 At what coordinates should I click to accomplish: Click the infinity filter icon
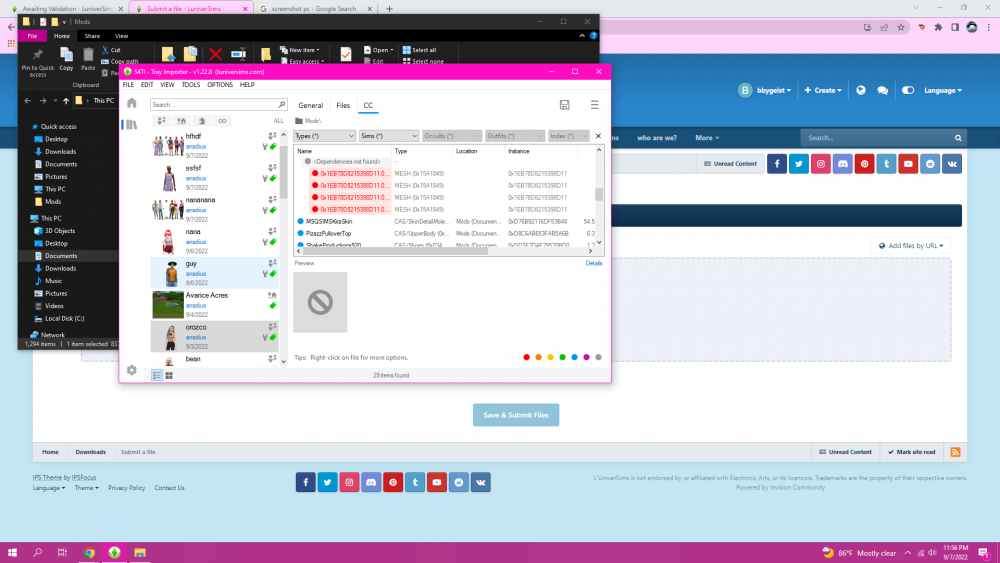[x=222, y=121]
